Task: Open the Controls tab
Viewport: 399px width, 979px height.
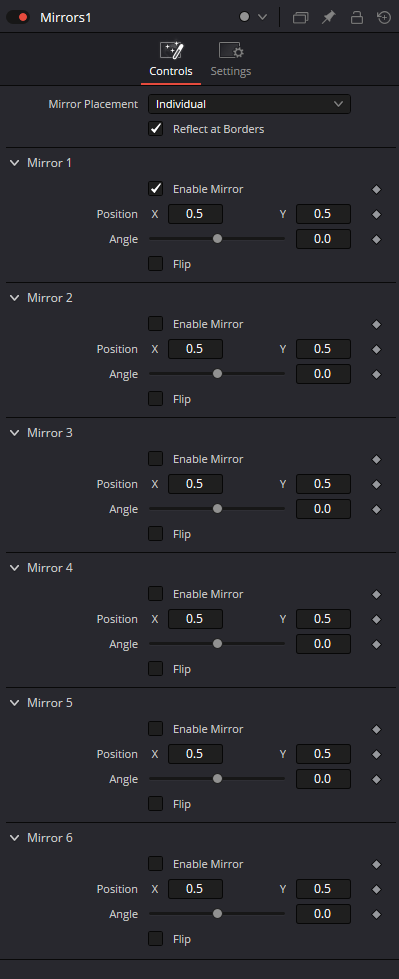Action: 171,60
